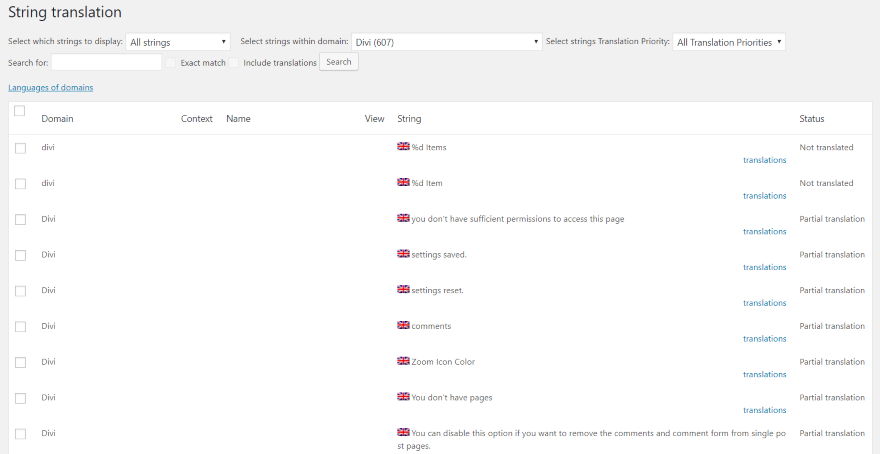Click the 'you don't have sufficient permissions' string
880x454 pixels.
point(517,219)
